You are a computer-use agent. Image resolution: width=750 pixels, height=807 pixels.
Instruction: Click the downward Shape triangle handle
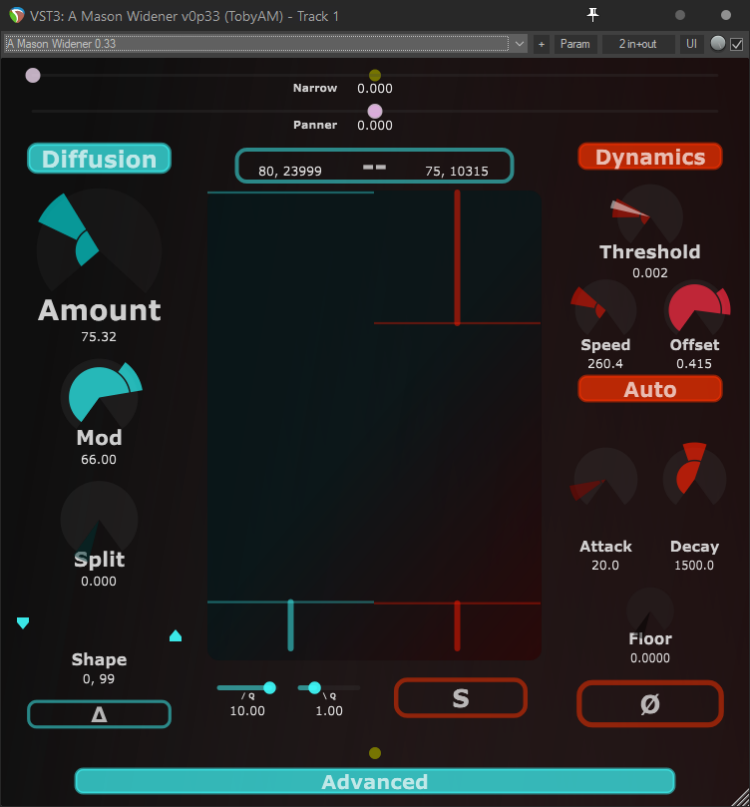tap(23, 623)
